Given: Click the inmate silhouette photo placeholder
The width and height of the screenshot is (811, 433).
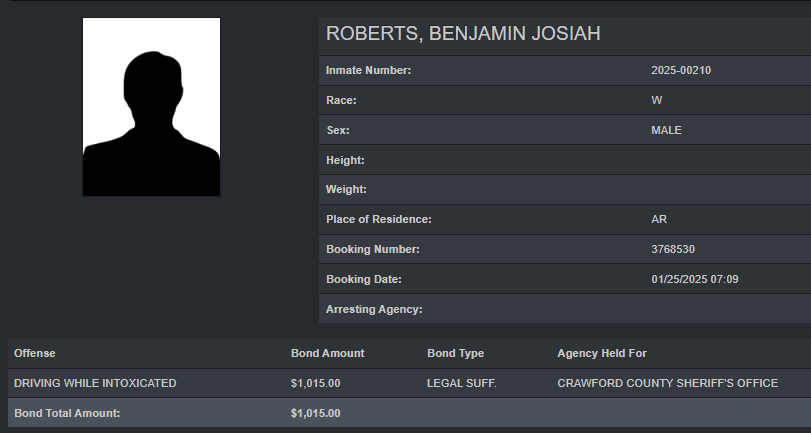Looking at the screenshot, I should tap(151, 107).
